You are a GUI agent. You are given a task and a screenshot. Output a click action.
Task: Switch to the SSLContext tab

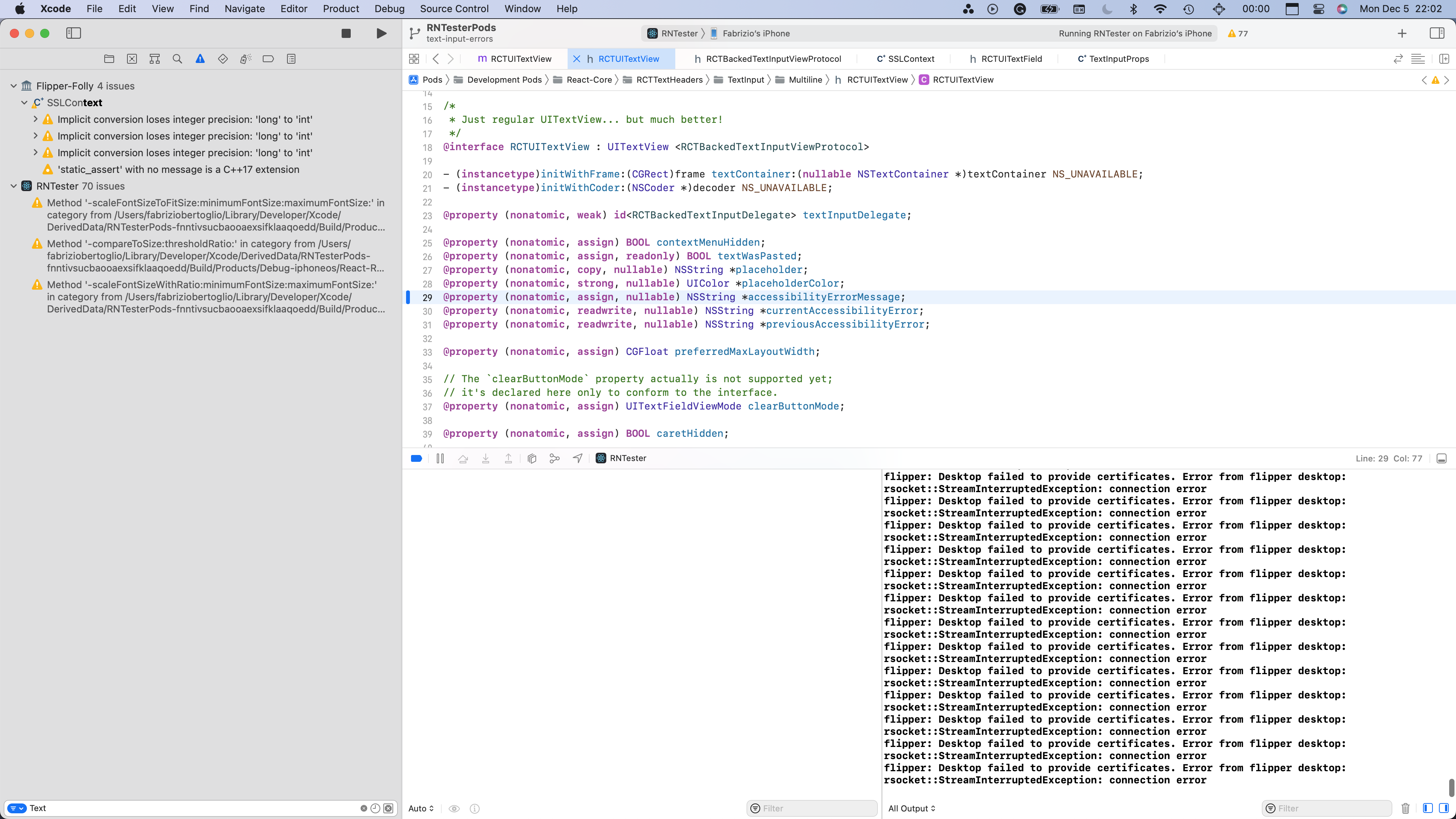click(x=905, y=58)
